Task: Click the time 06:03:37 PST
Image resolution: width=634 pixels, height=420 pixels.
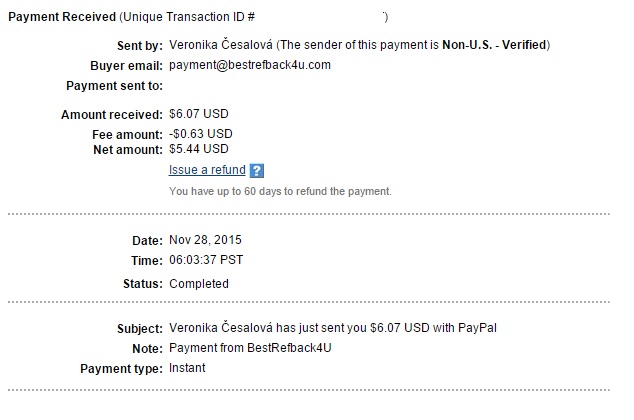Action: pyautogui.click(x=206, y=260)
